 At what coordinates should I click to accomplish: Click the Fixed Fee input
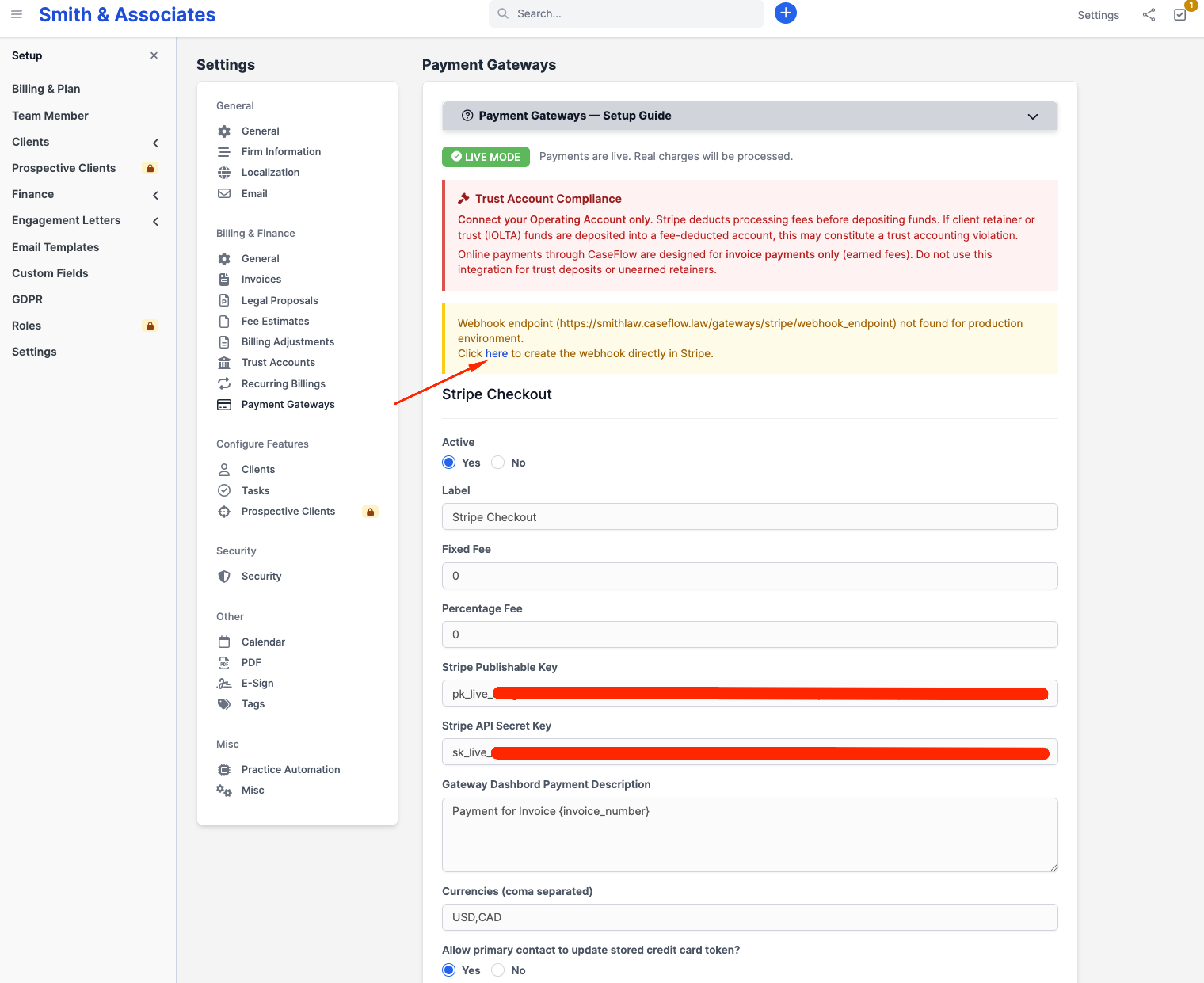[x=749, y=576]
